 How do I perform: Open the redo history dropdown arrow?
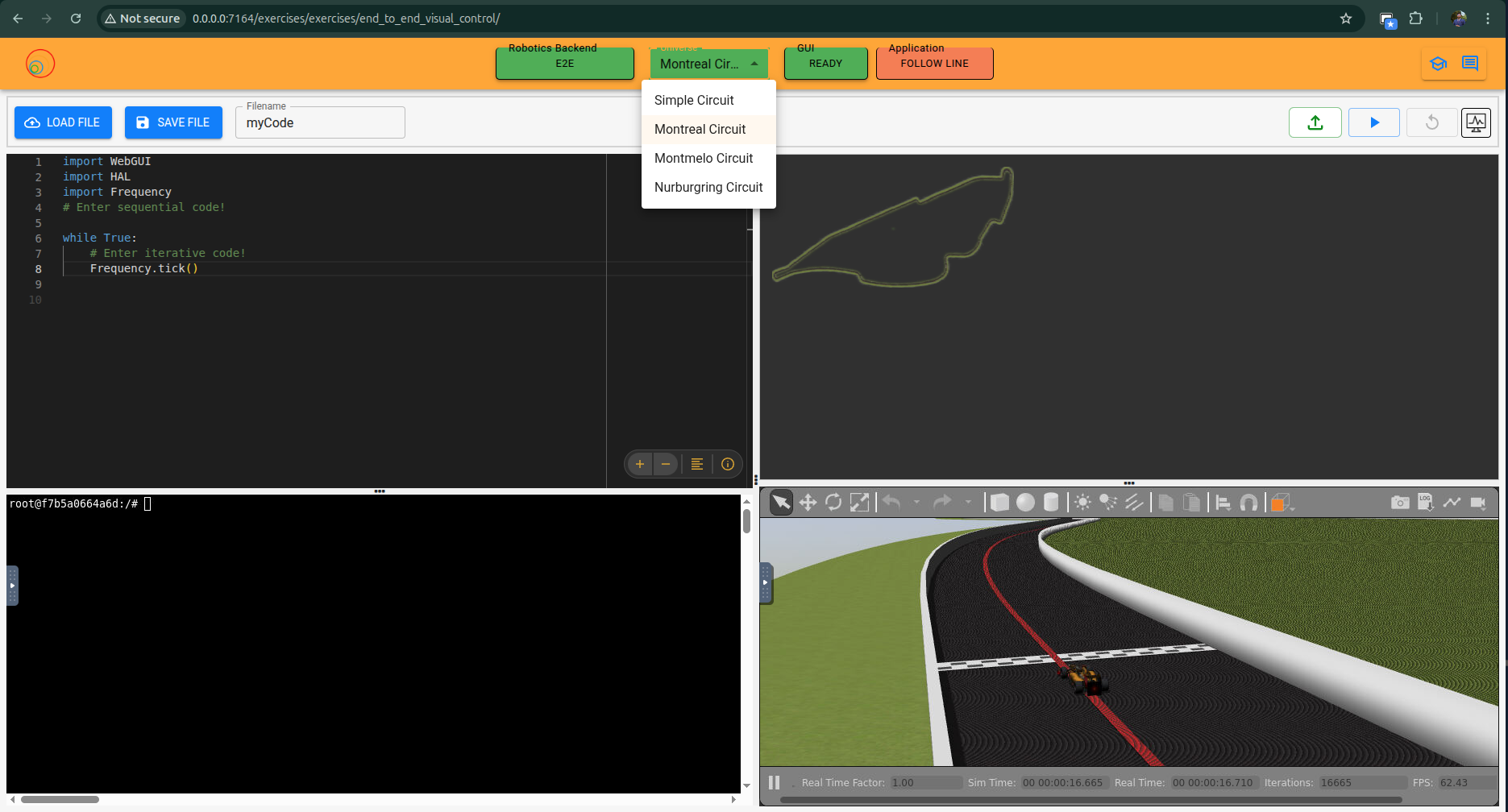pos(968,502)
